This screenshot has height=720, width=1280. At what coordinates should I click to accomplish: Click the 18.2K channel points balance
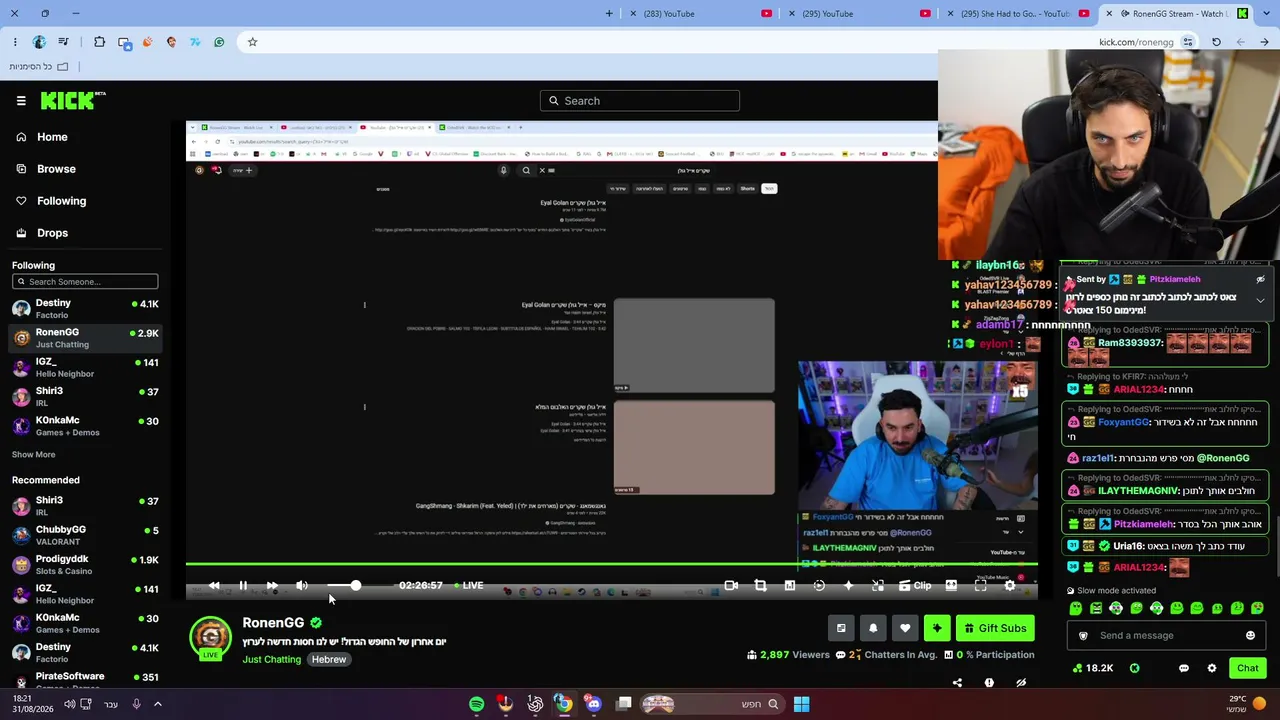pyautogui.click(x=1092, y=668)
